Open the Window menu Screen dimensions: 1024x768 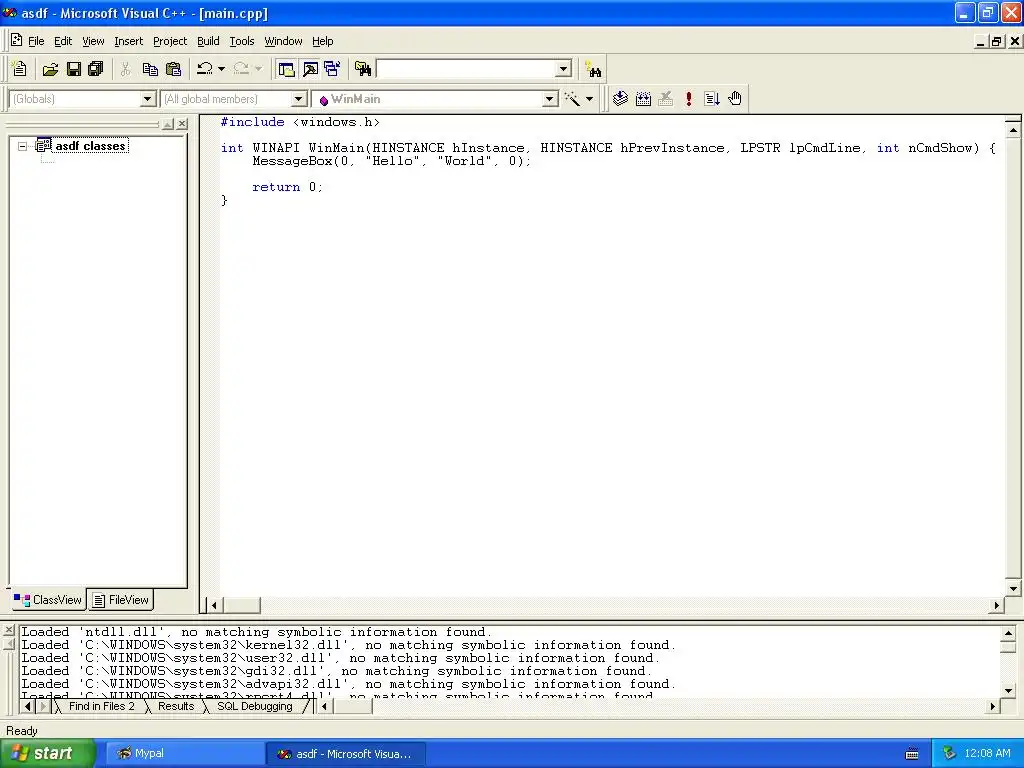(283, 41)
